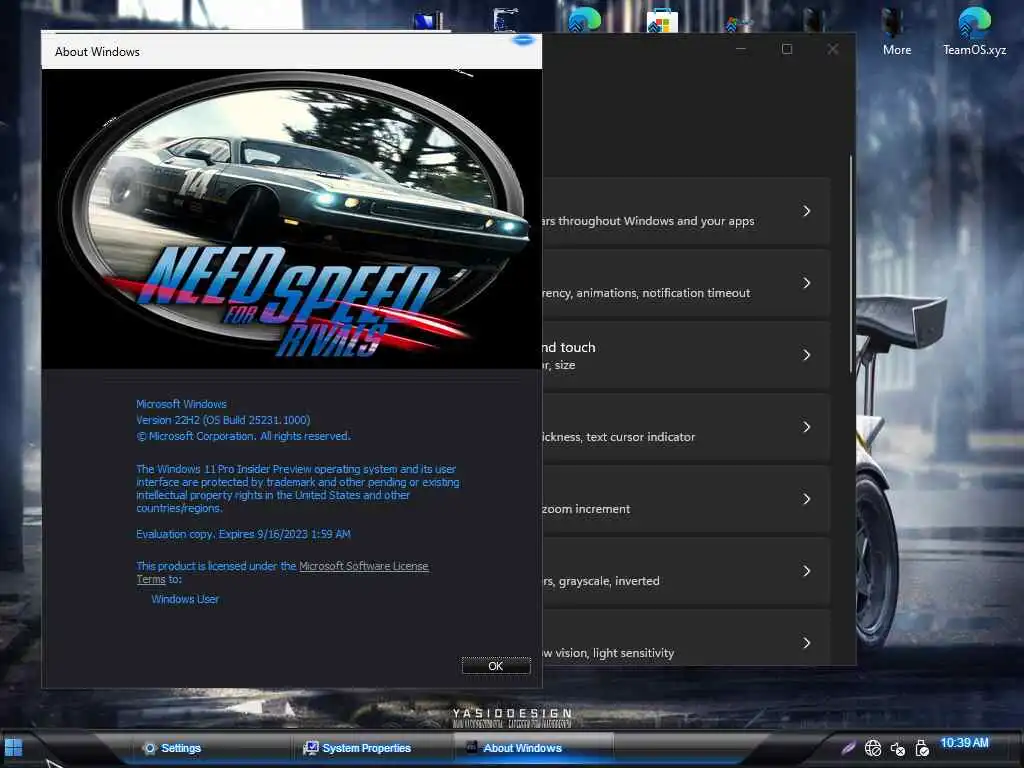Screen dimensions: 1024x768
Task: Expand the 'throughout Windows and your apps' row
Action: [x=686, y=211]
